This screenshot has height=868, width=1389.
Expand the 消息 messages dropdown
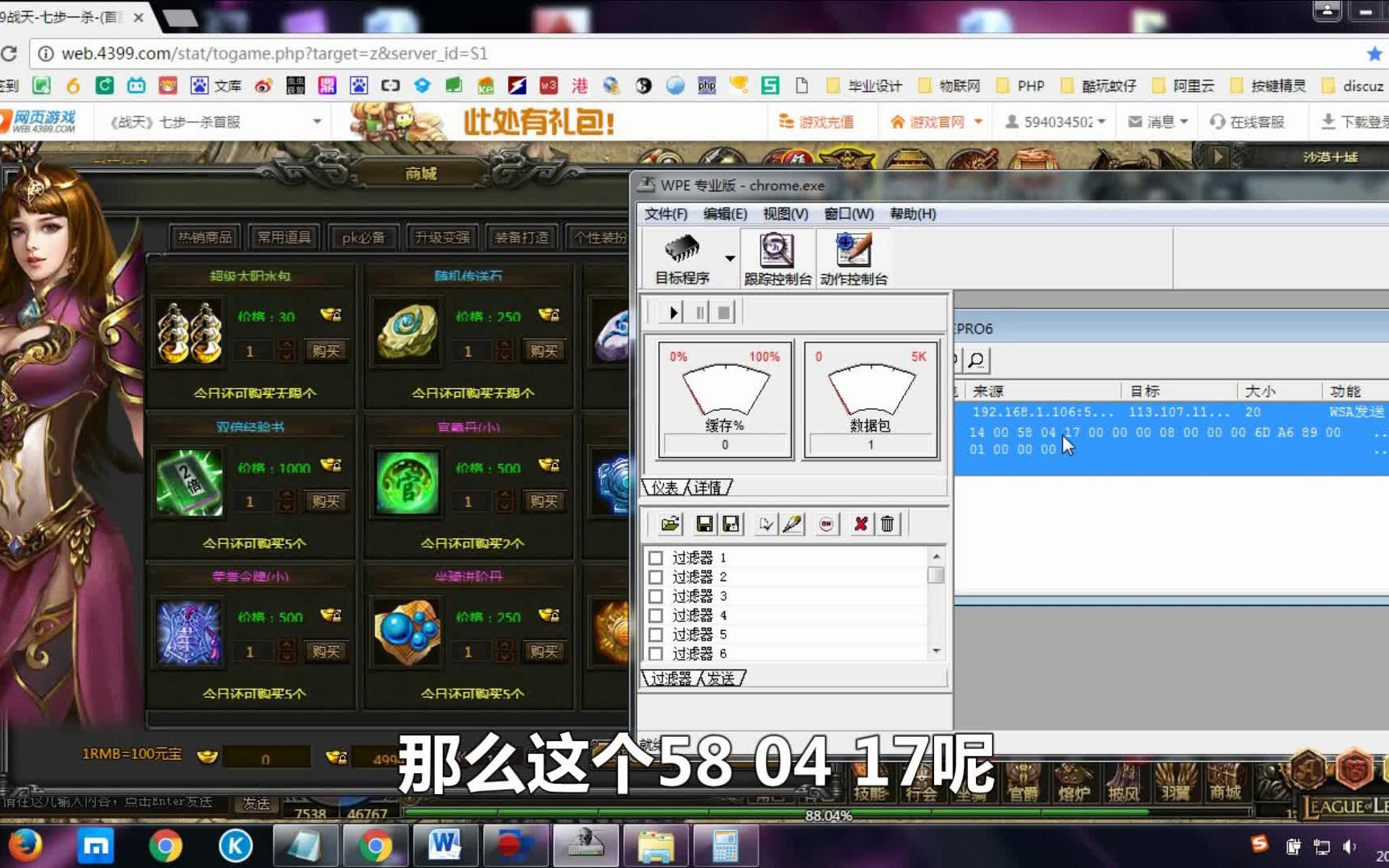(x=1184, y=122)
